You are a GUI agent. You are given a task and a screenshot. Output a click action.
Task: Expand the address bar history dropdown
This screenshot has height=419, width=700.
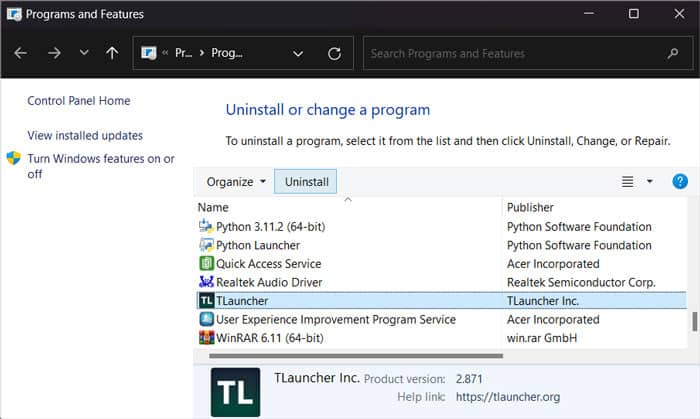298,54
